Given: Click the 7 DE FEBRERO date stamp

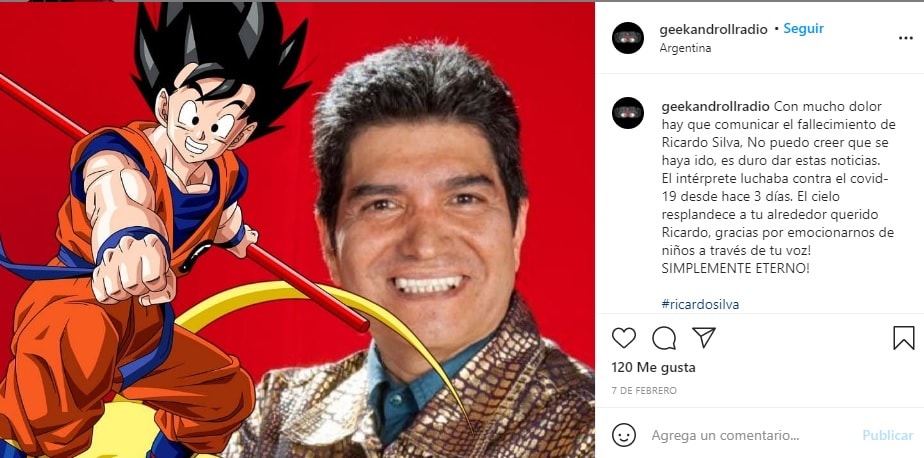Looking at the screenshot, I should click(644, 390).
